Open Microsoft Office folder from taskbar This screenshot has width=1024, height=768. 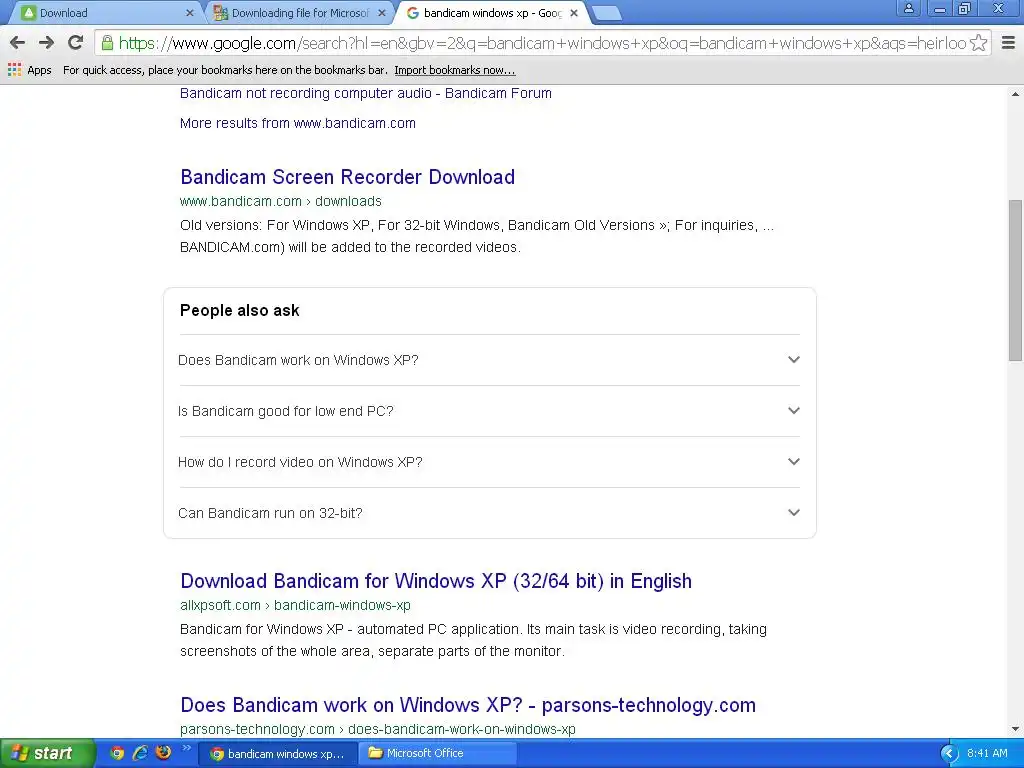point(438,754)
